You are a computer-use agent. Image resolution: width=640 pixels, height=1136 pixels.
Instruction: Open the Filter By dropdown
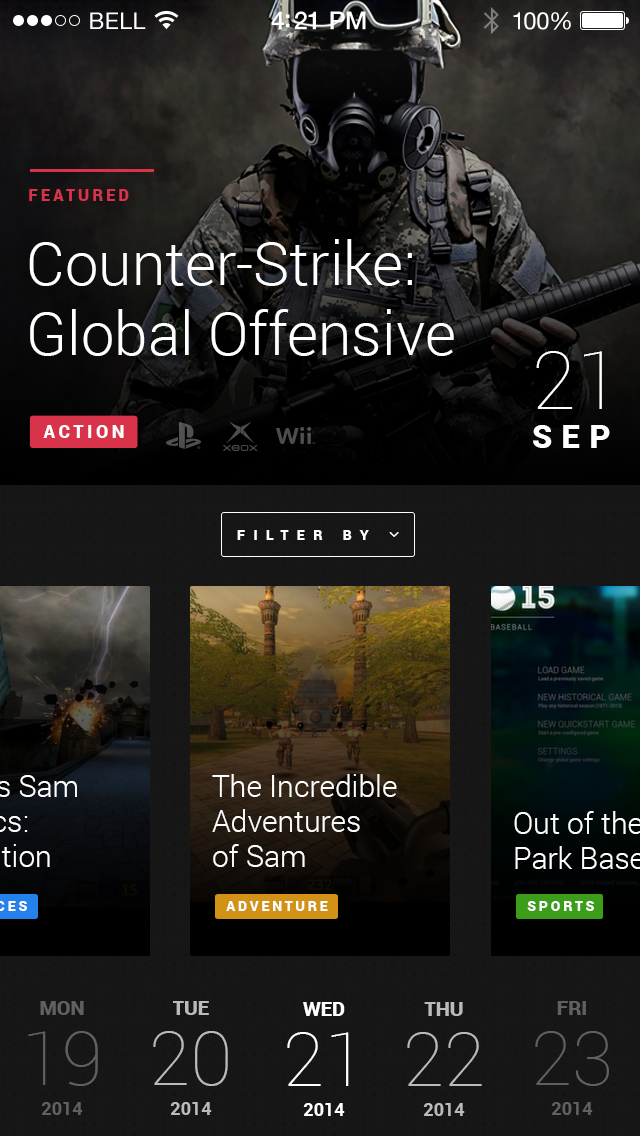point(317,535)
